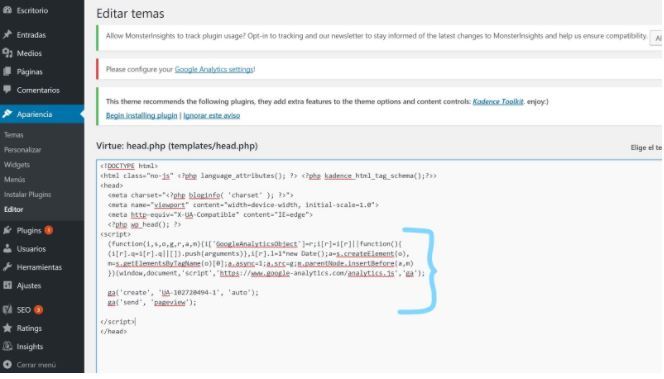
Task: Open the Kadence Toolkit link
Action: [x=498, y=101]
